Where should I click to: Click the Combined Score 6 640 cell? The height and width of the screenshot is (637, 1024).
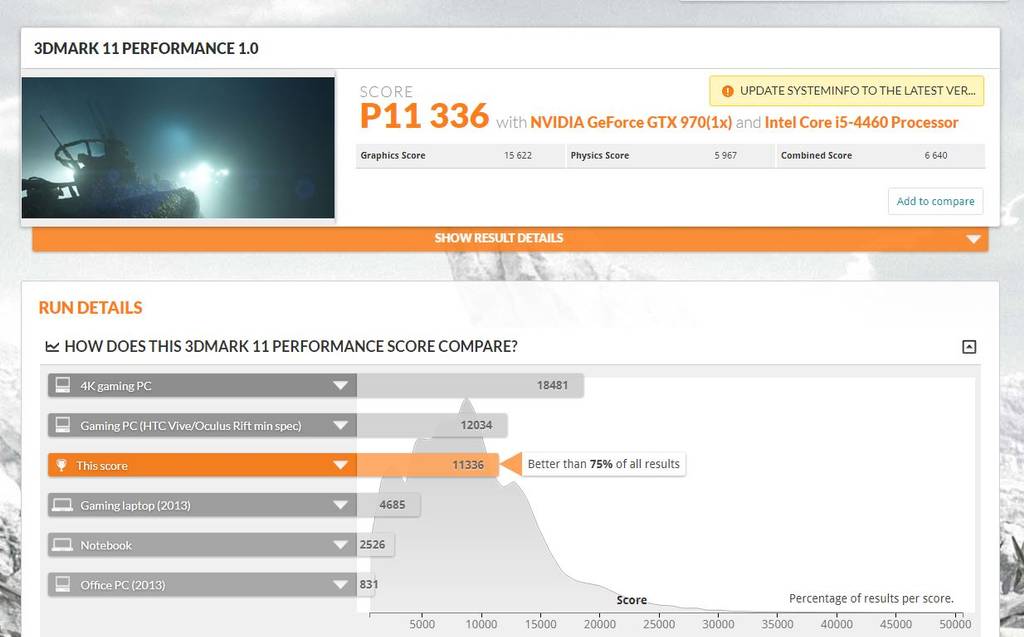880,155
